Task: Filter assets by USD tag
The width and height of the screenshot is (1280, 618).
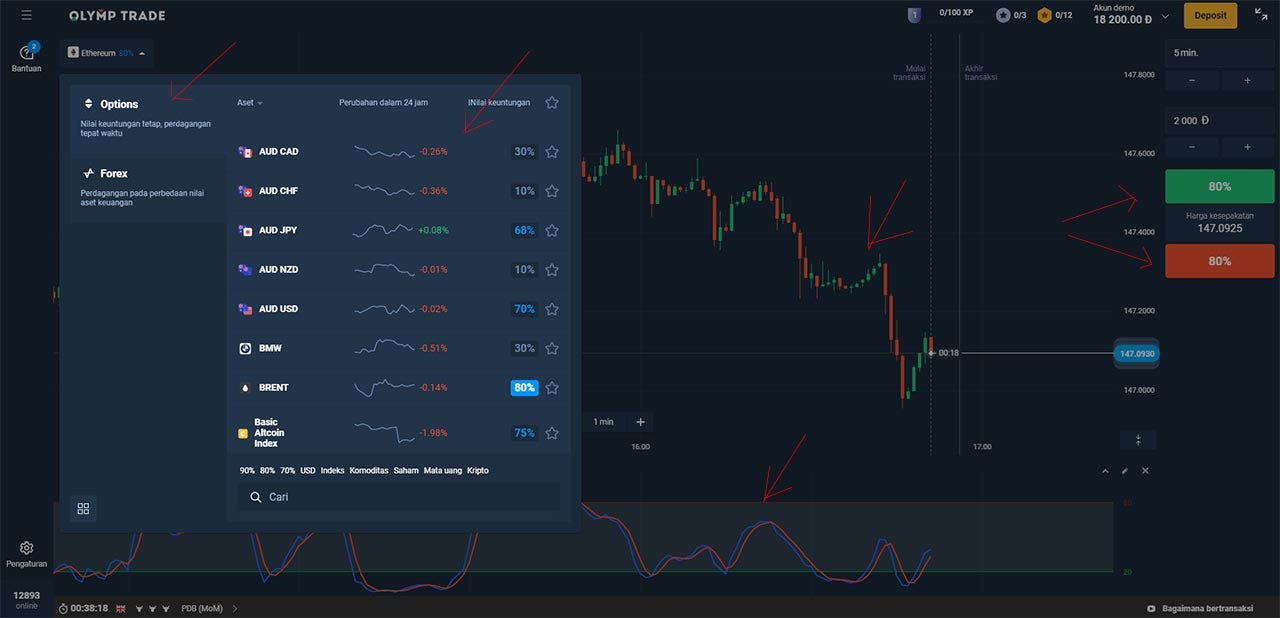Action: pyautogui.click(x=308, y=470)
